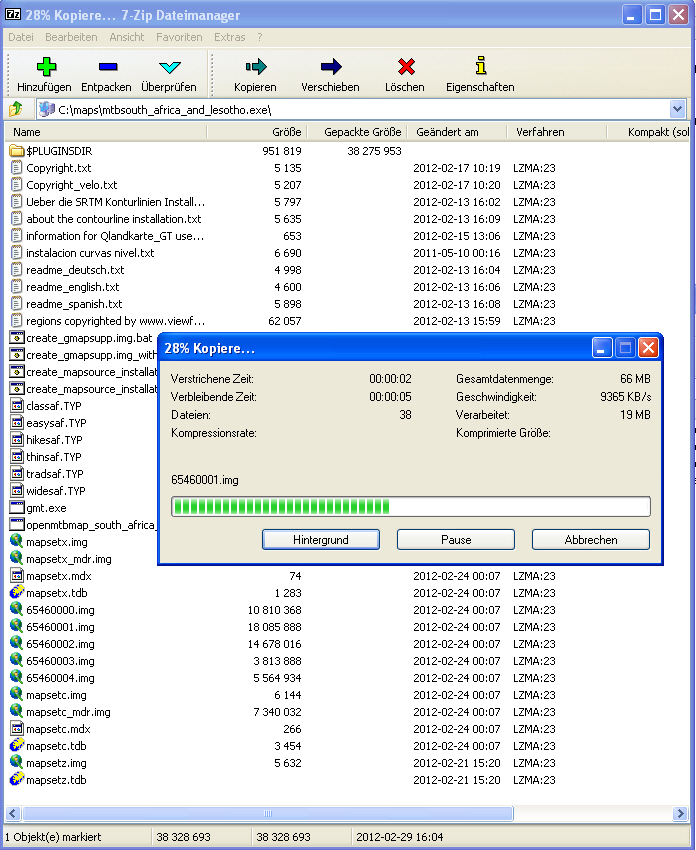Select mapsetc_mdr.img file name
Screen dimensions: 696x850
click(x=68, y=712)
